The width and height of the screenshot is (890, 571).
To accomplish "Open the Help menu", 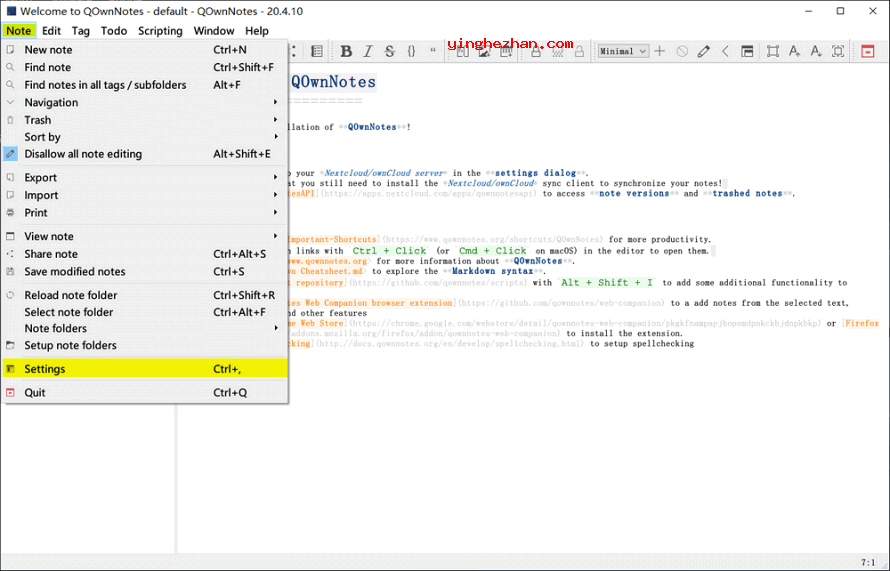I will point(257,31).
